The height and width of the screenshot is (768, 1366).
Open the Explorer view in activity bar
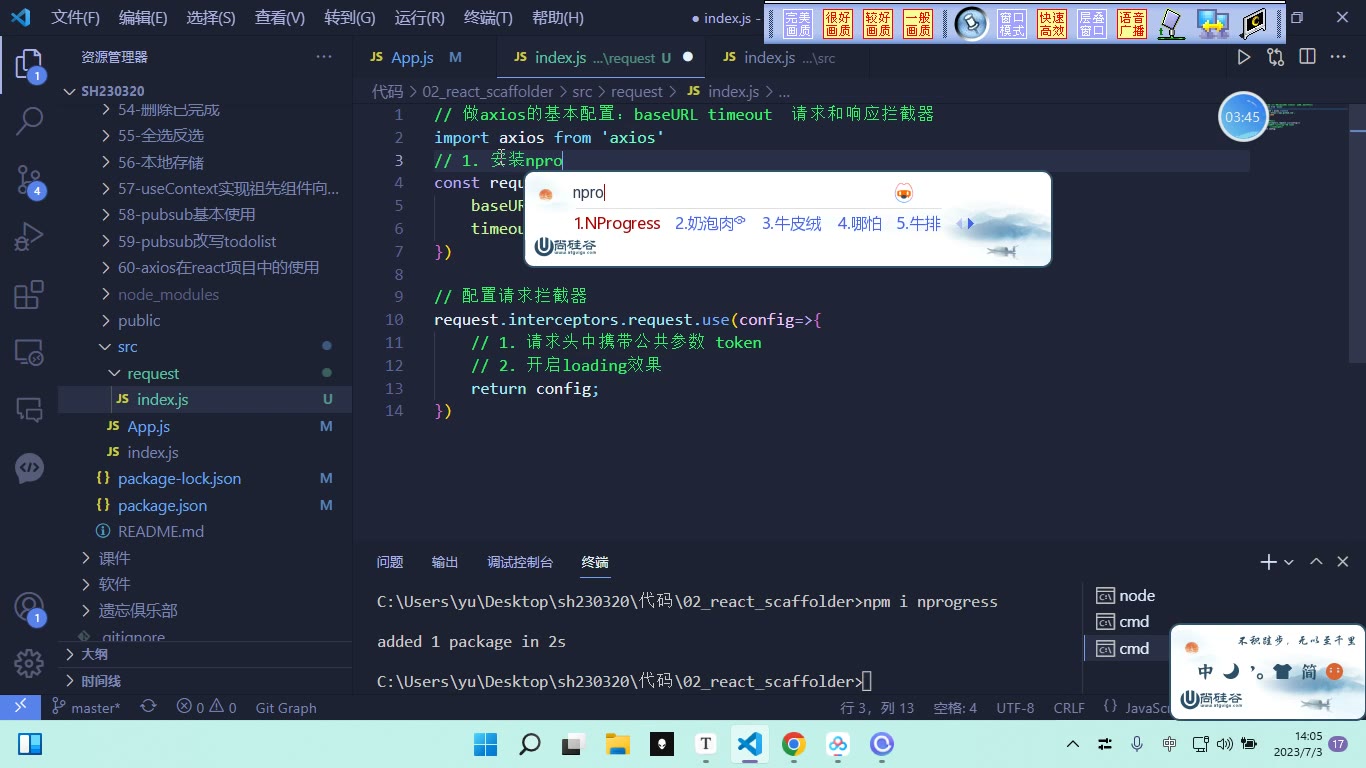click(29, 66)
